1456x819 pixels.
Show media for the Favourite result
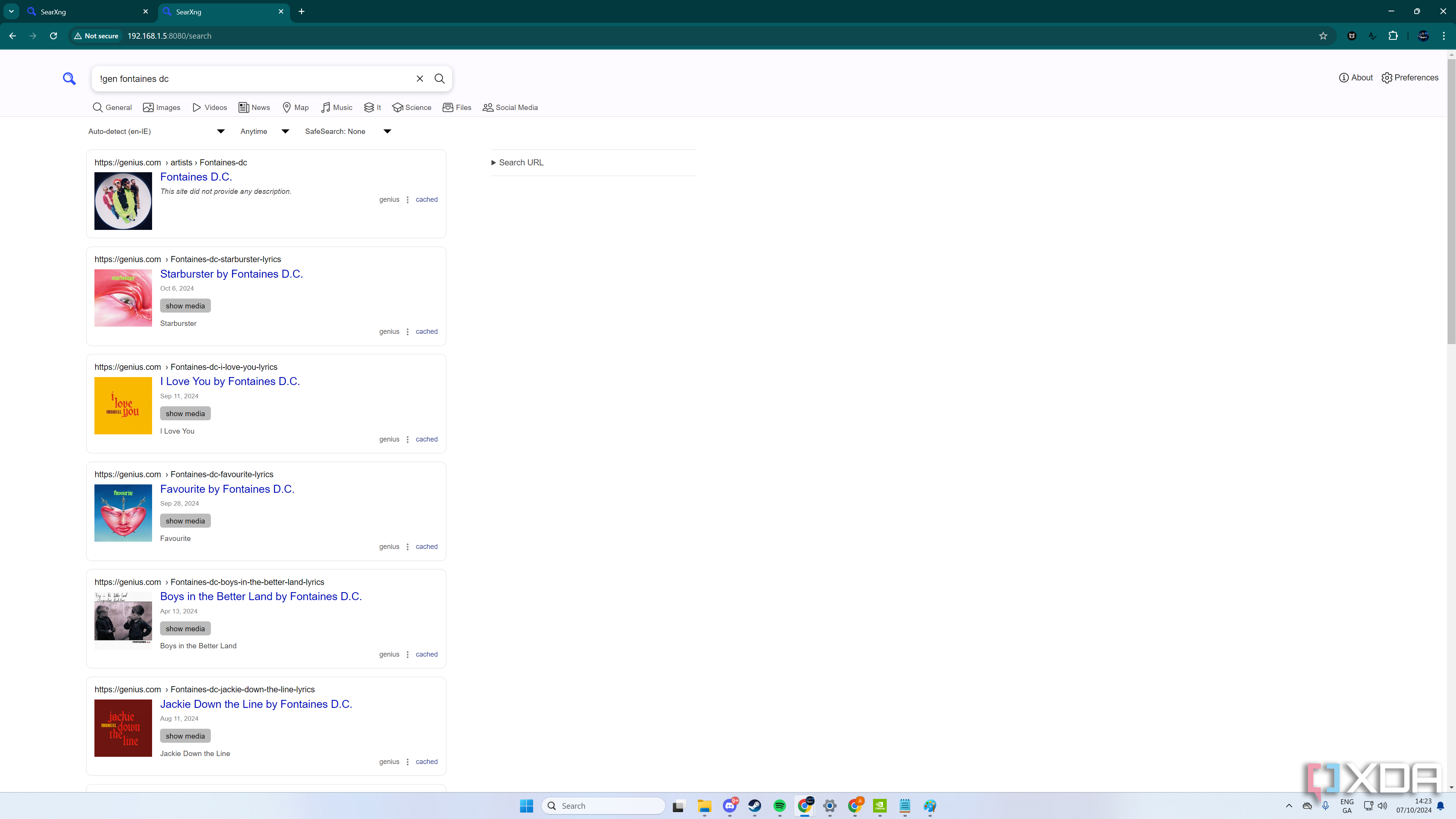pyautogui.click(x=185, y=520)
